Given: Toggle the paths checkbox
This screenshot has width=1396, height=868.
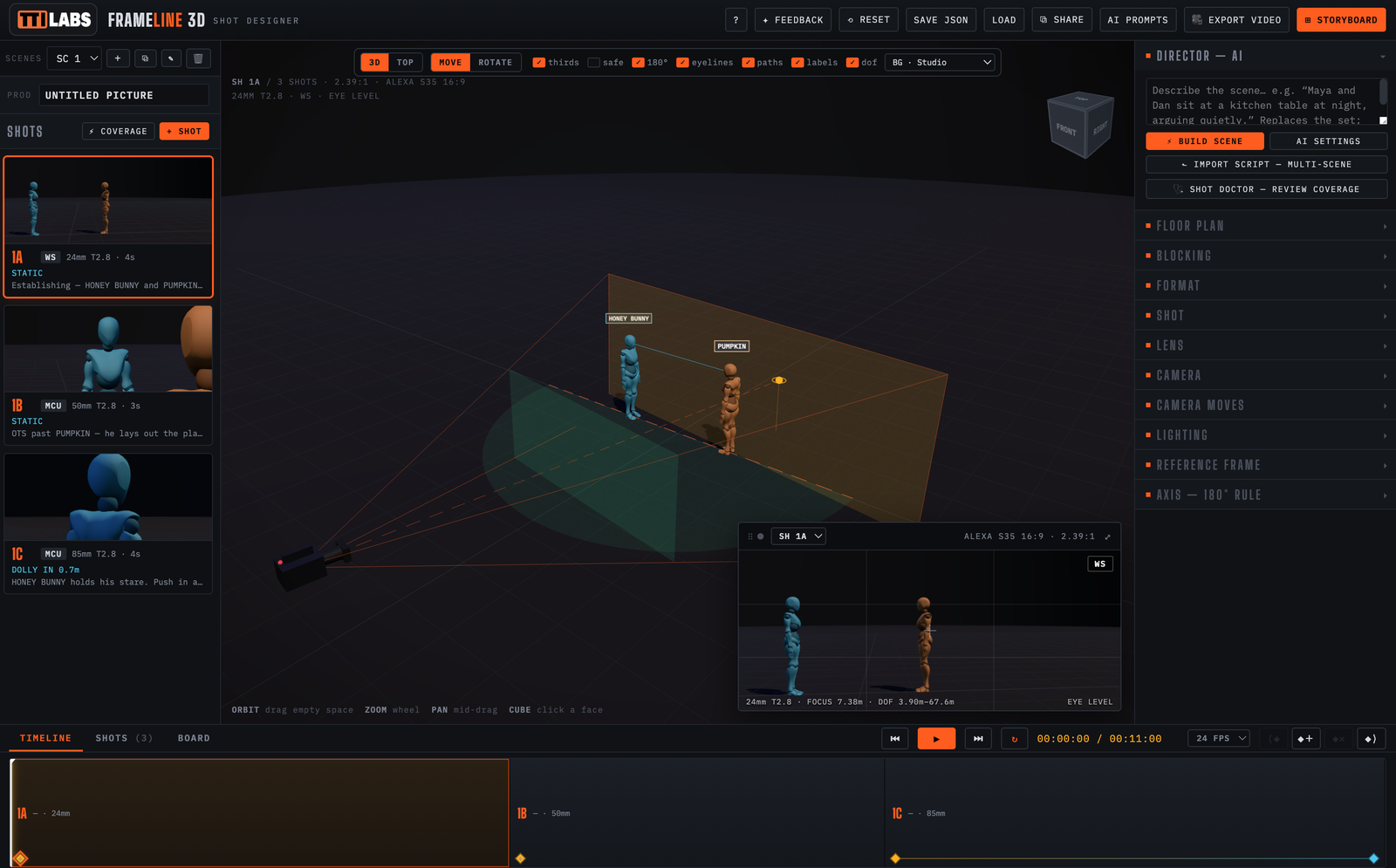Looking at the screenshot, I should point(749,63).
